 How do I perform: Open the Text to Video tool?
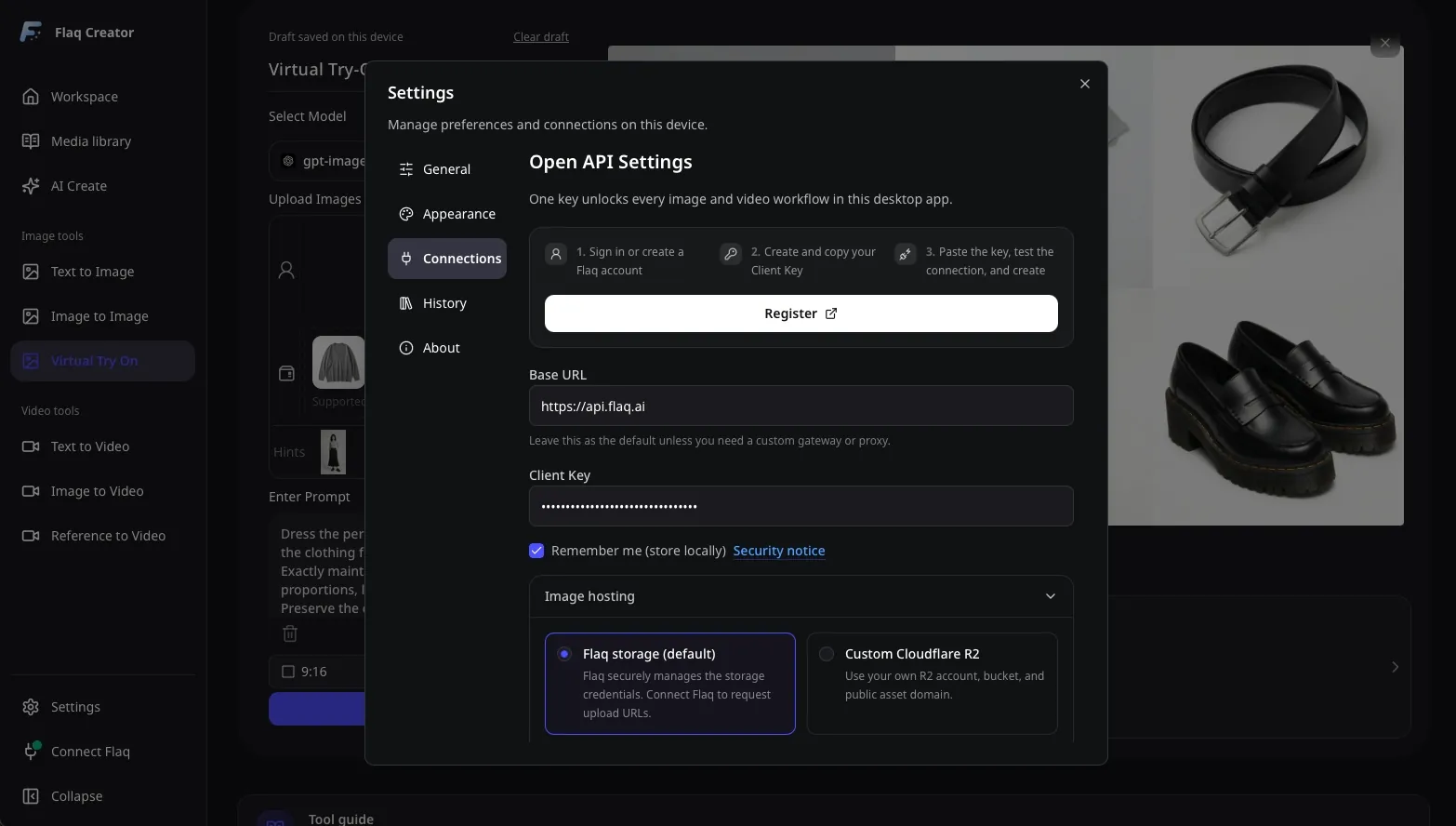tap(102, 446)
